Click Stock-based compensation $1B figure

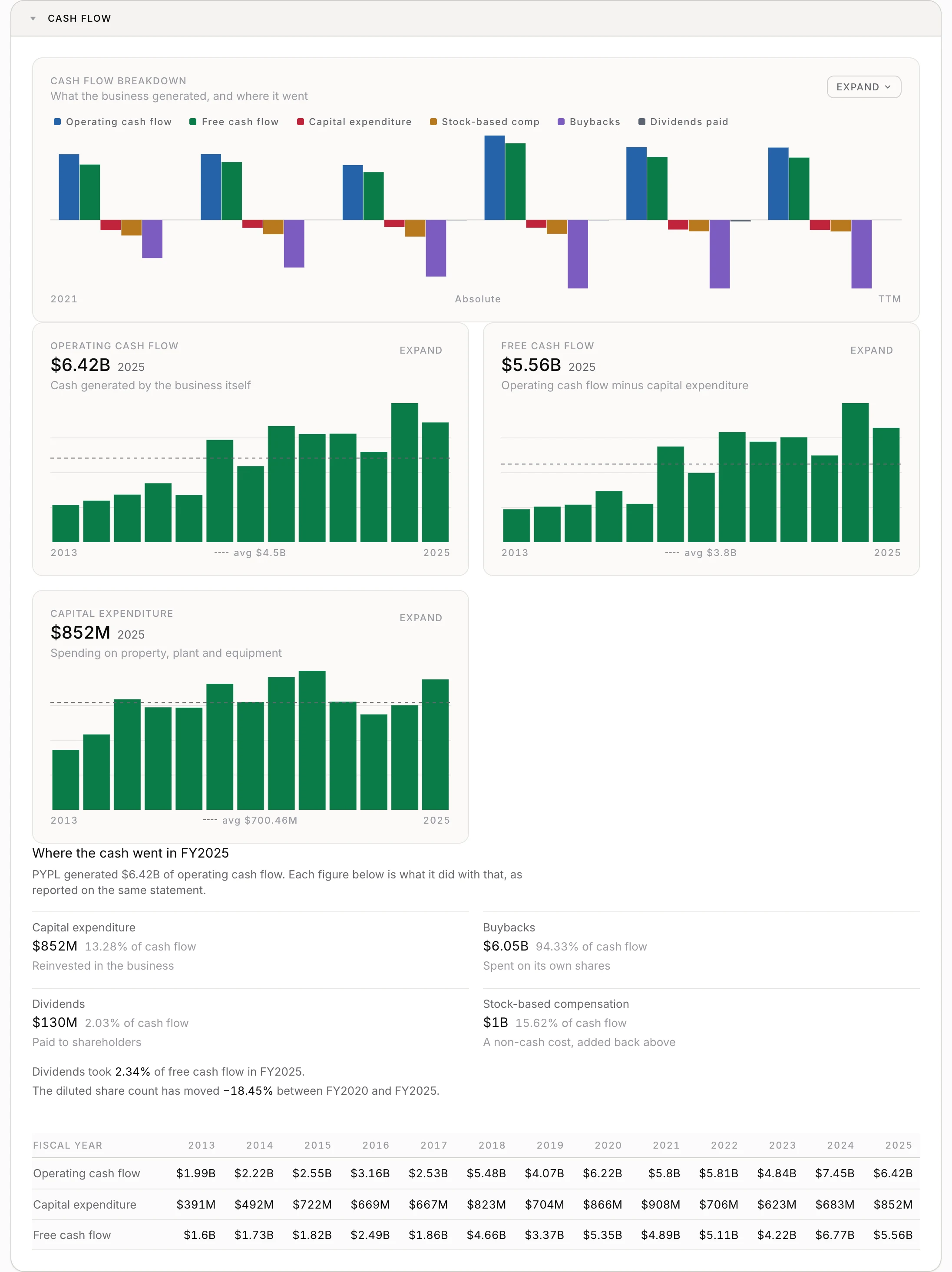pos(496,1023)
